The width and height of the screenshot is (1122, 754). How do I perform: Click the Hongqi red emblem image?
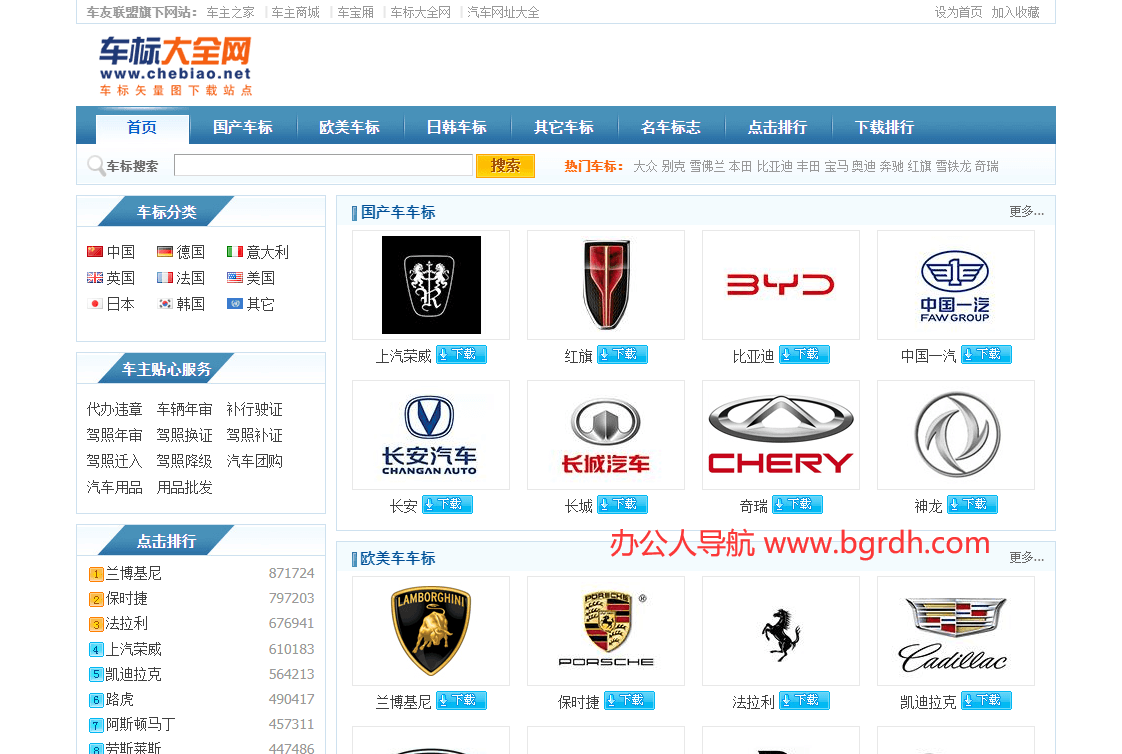605,285
